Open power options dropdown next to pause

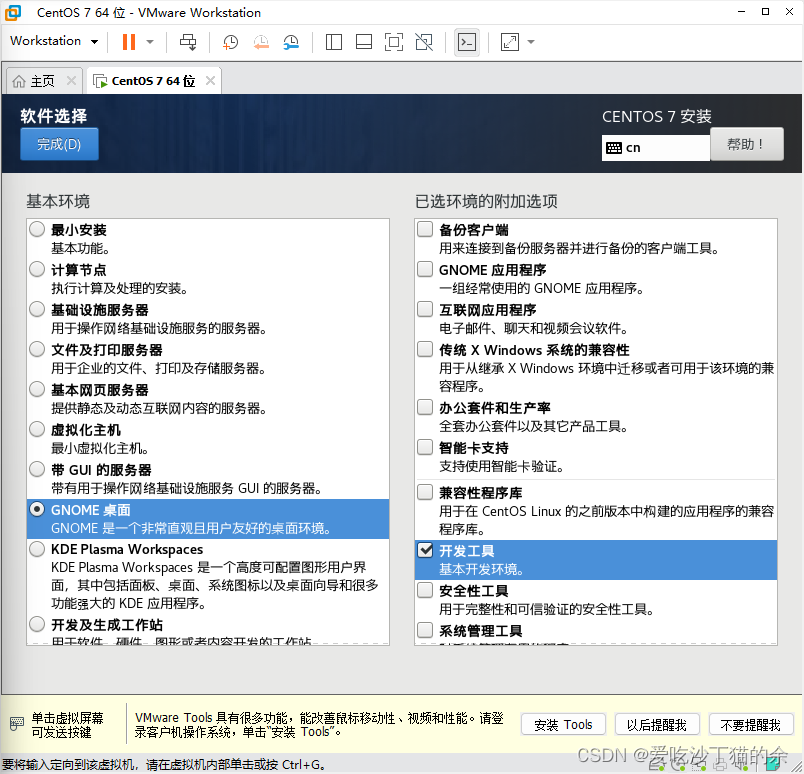click(x=150, y=42)
